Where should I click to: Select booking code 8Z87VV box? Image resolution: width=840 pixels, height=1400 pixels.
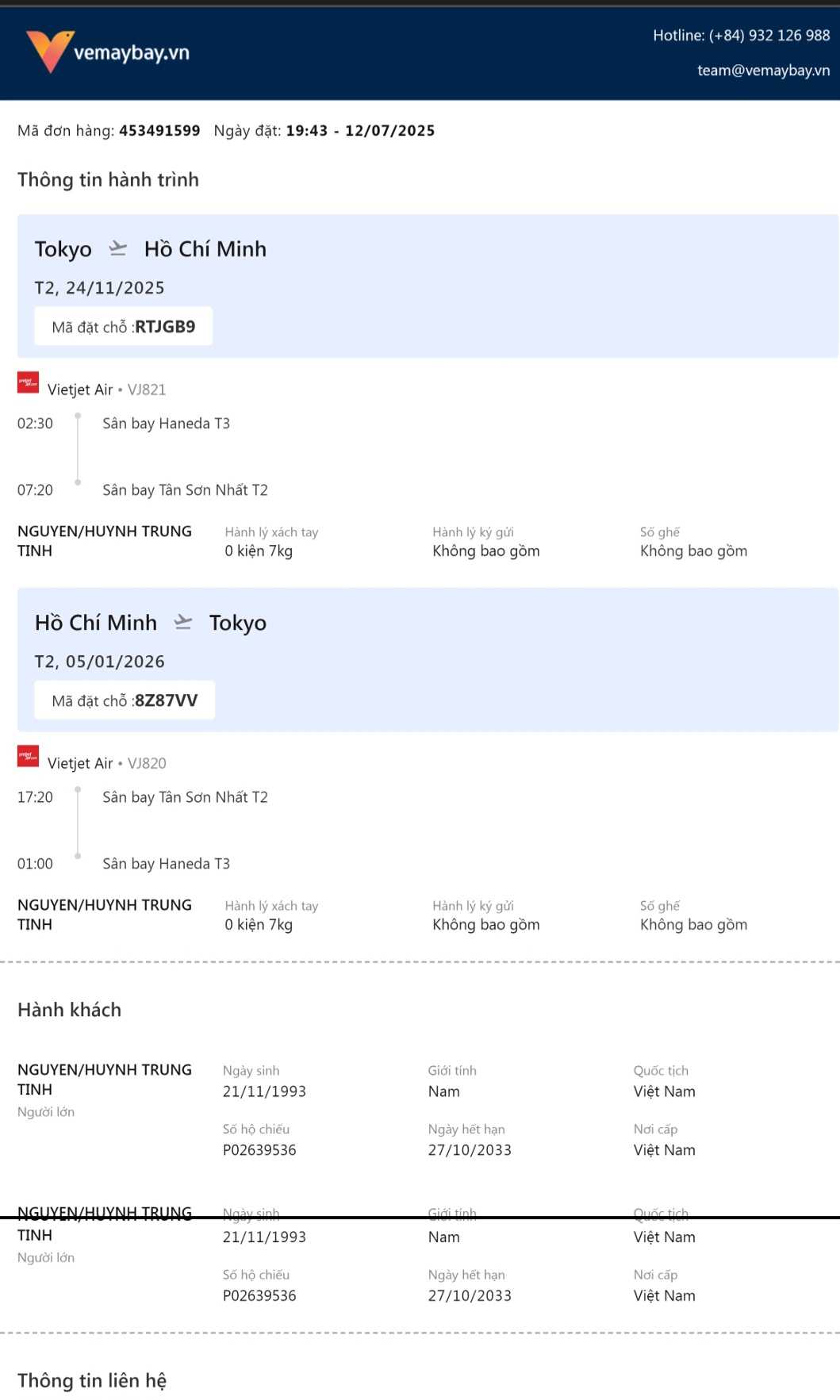pos(125,700)
